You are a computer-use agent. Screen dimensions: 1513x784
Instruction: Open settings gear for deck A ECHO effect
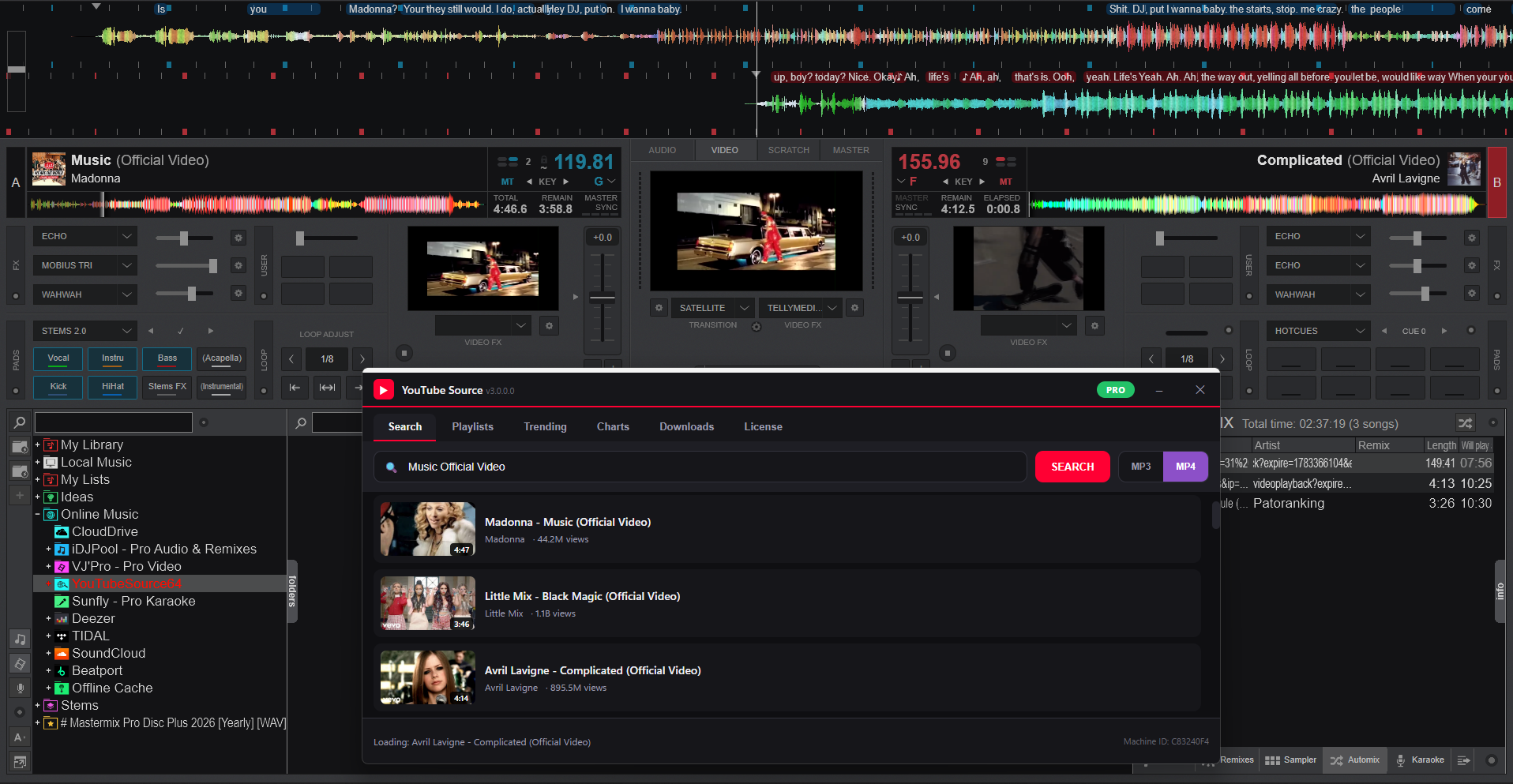coord(238,238)
